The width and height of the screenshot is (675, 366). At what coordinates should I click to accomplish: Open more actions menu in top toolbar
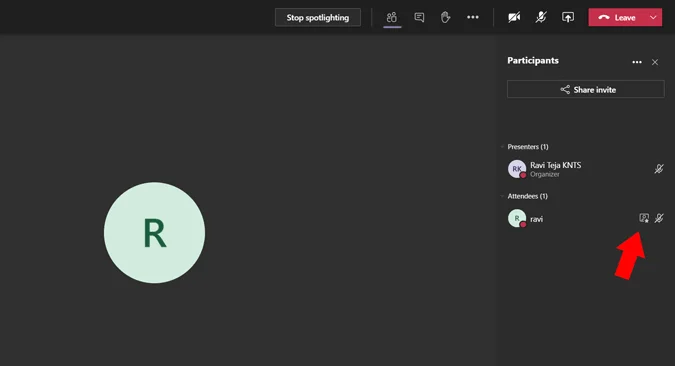(473, 18)
